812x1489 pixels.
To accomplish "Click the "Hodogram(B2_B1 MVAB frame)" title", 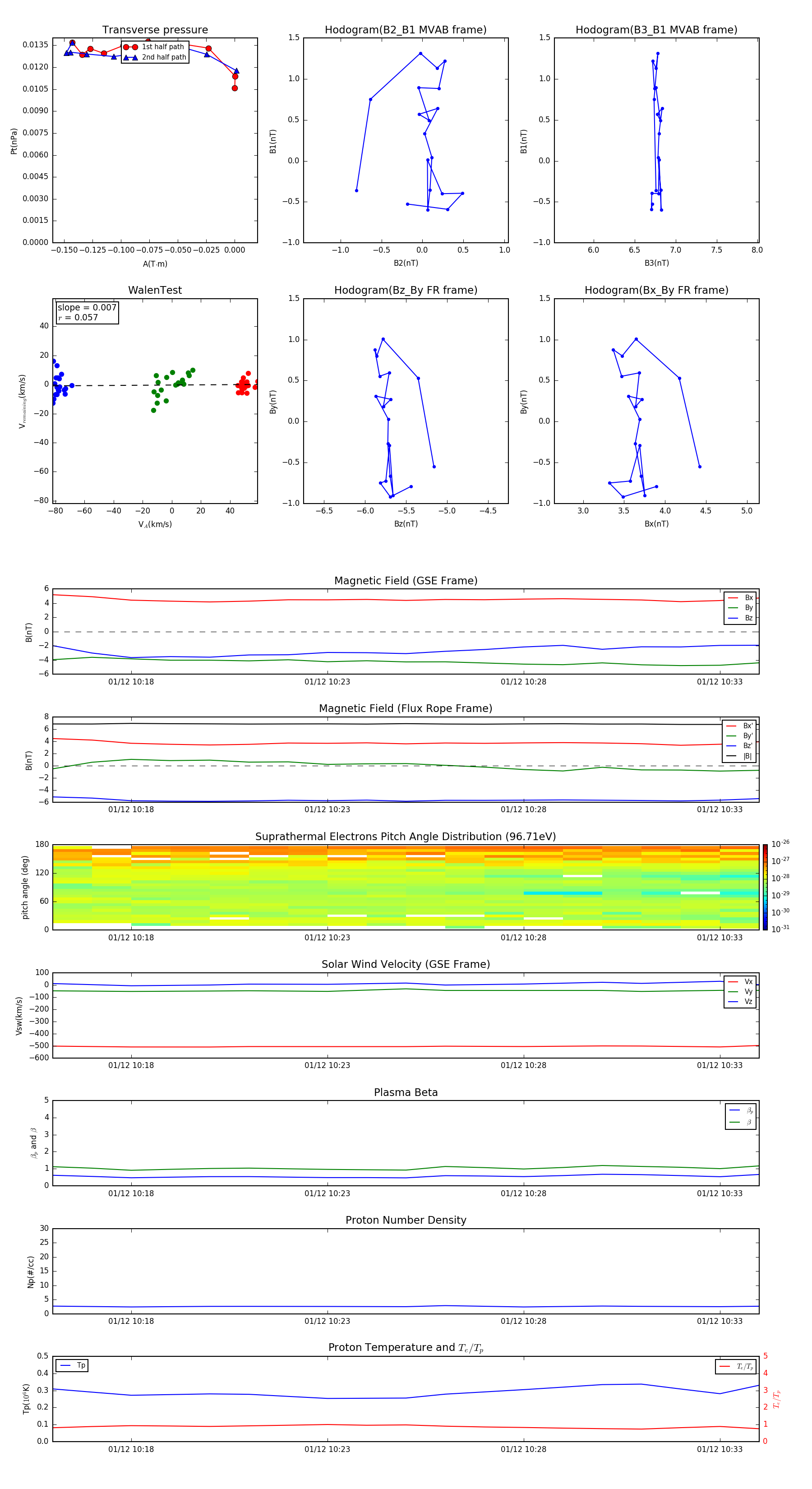I will pos(406,30).
